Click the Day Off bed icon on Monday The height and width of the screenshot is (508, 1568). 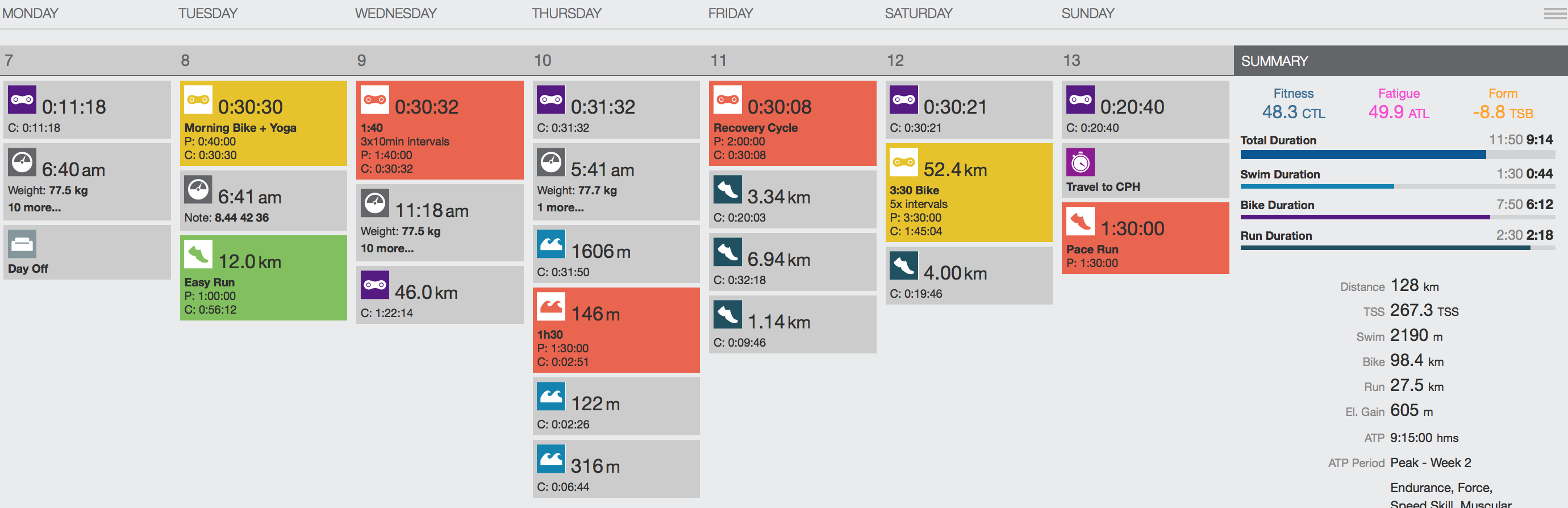click(22, 244)
